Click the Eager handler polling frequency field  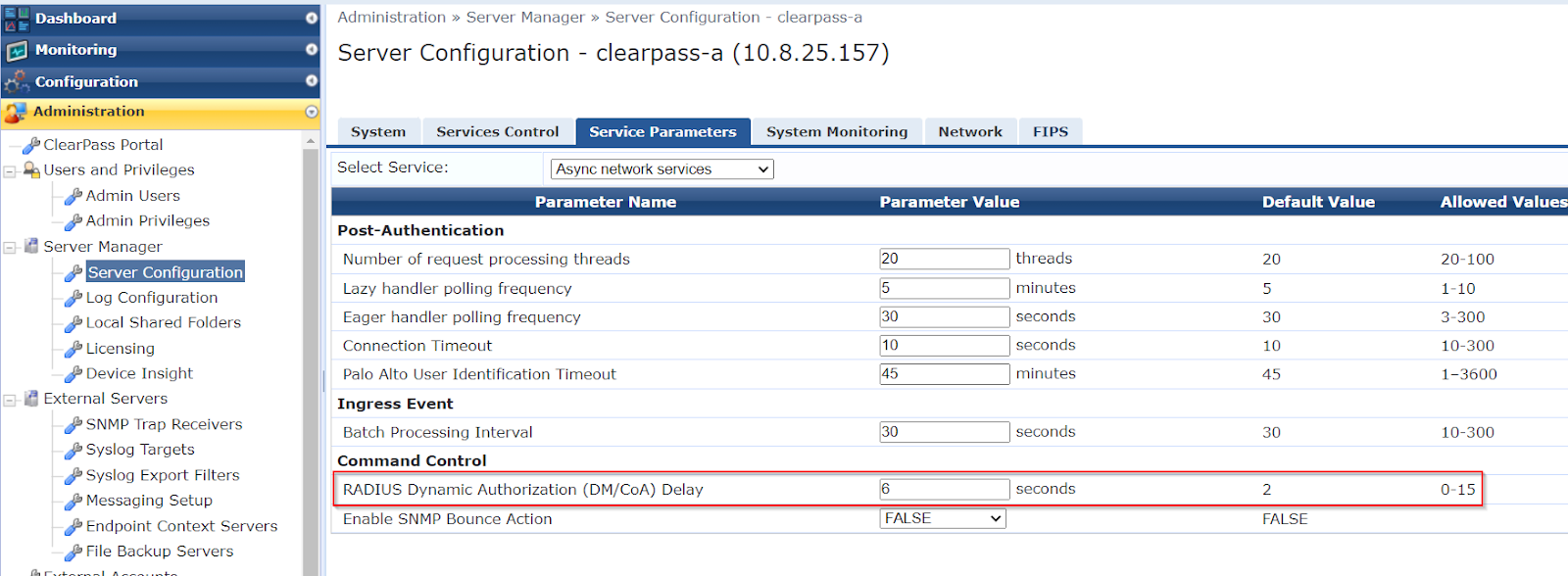[945, 316]
